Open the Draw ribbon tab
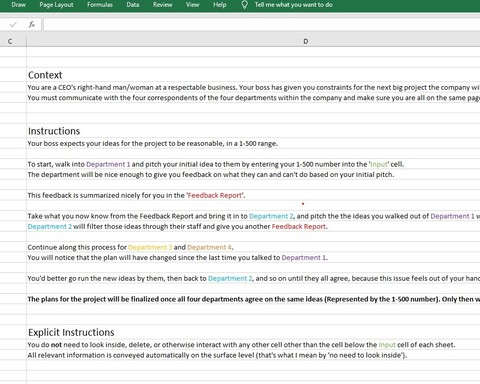This screenshot has height=384, width=480. pos(18,5)
